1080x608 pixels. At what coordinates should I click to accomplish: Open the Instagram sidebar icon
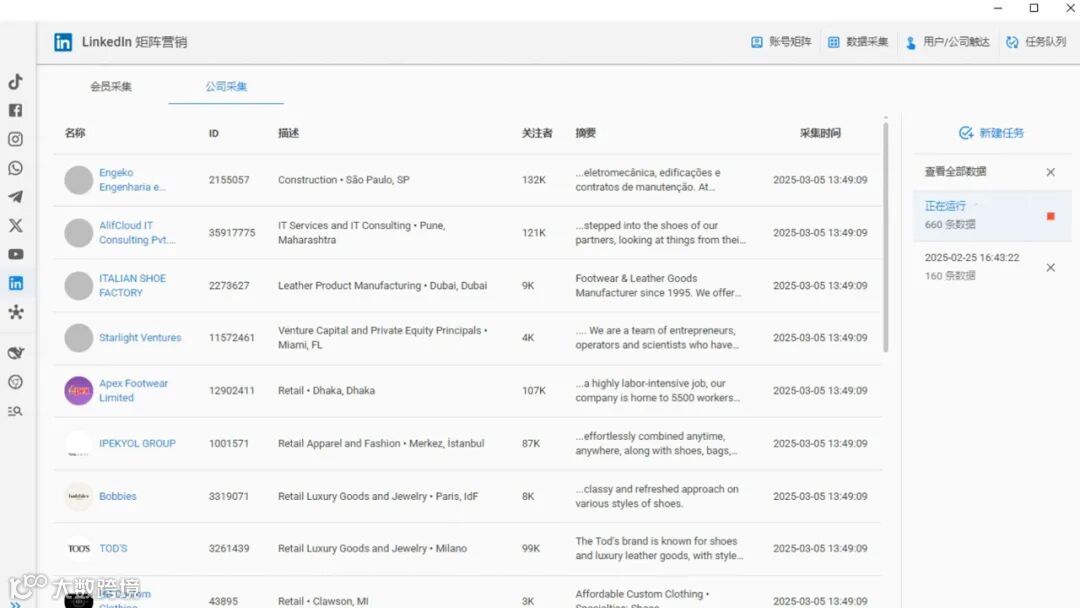pos(15,139)
